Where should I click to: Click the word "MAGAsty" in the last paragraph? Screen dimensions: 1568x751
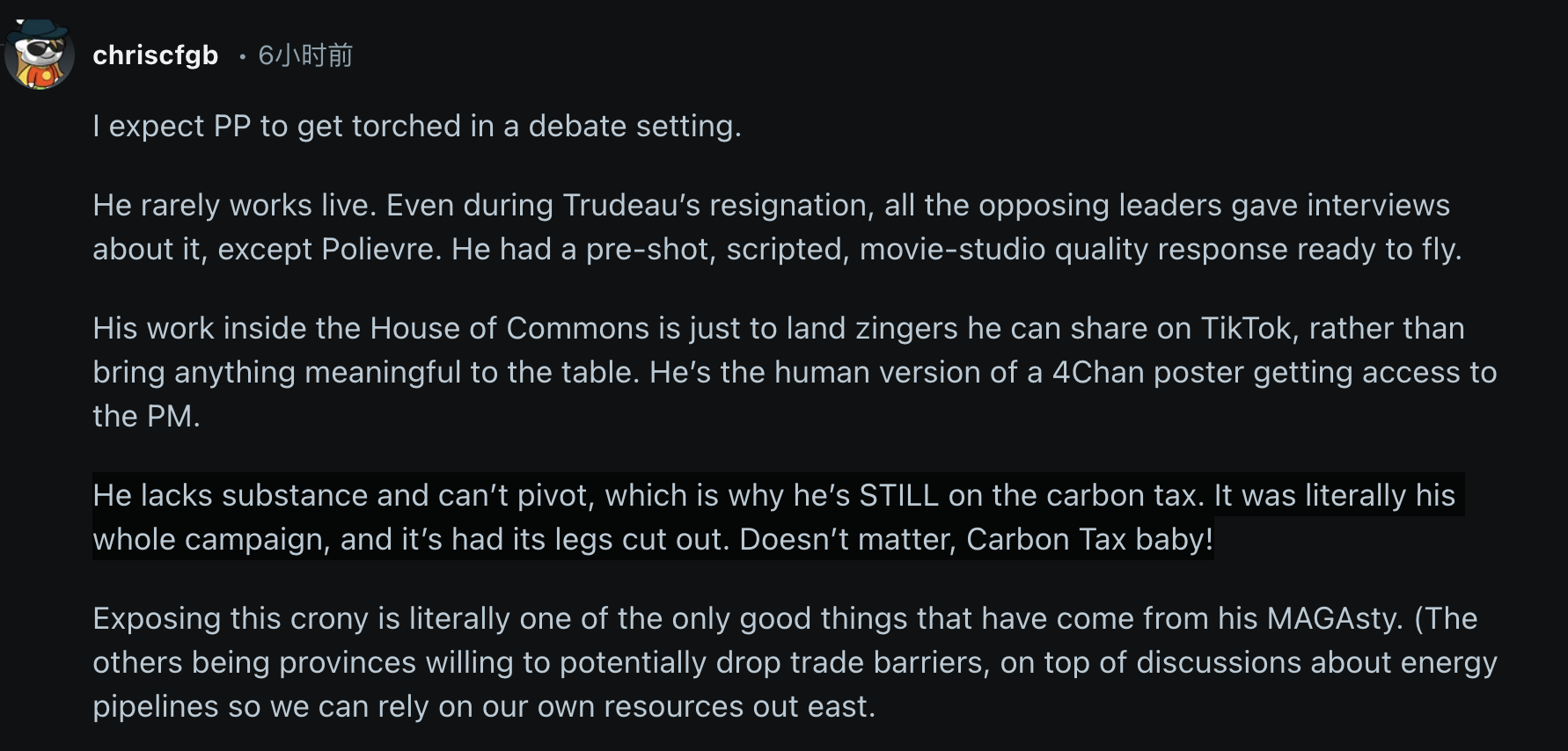pyautogui.click(x=1334, y=619)
